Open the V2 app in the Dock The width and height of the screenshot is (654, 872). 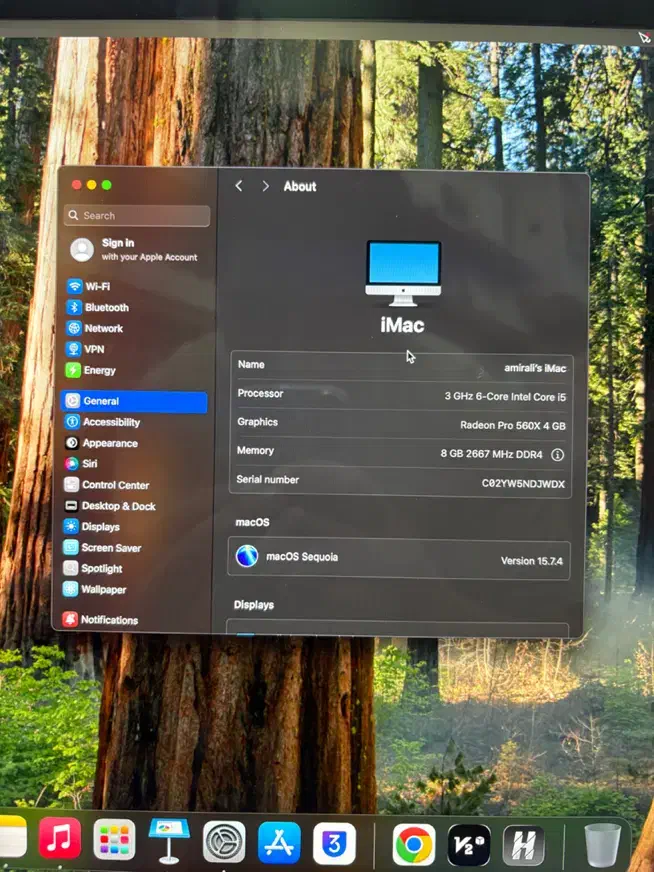pos(469,845)
